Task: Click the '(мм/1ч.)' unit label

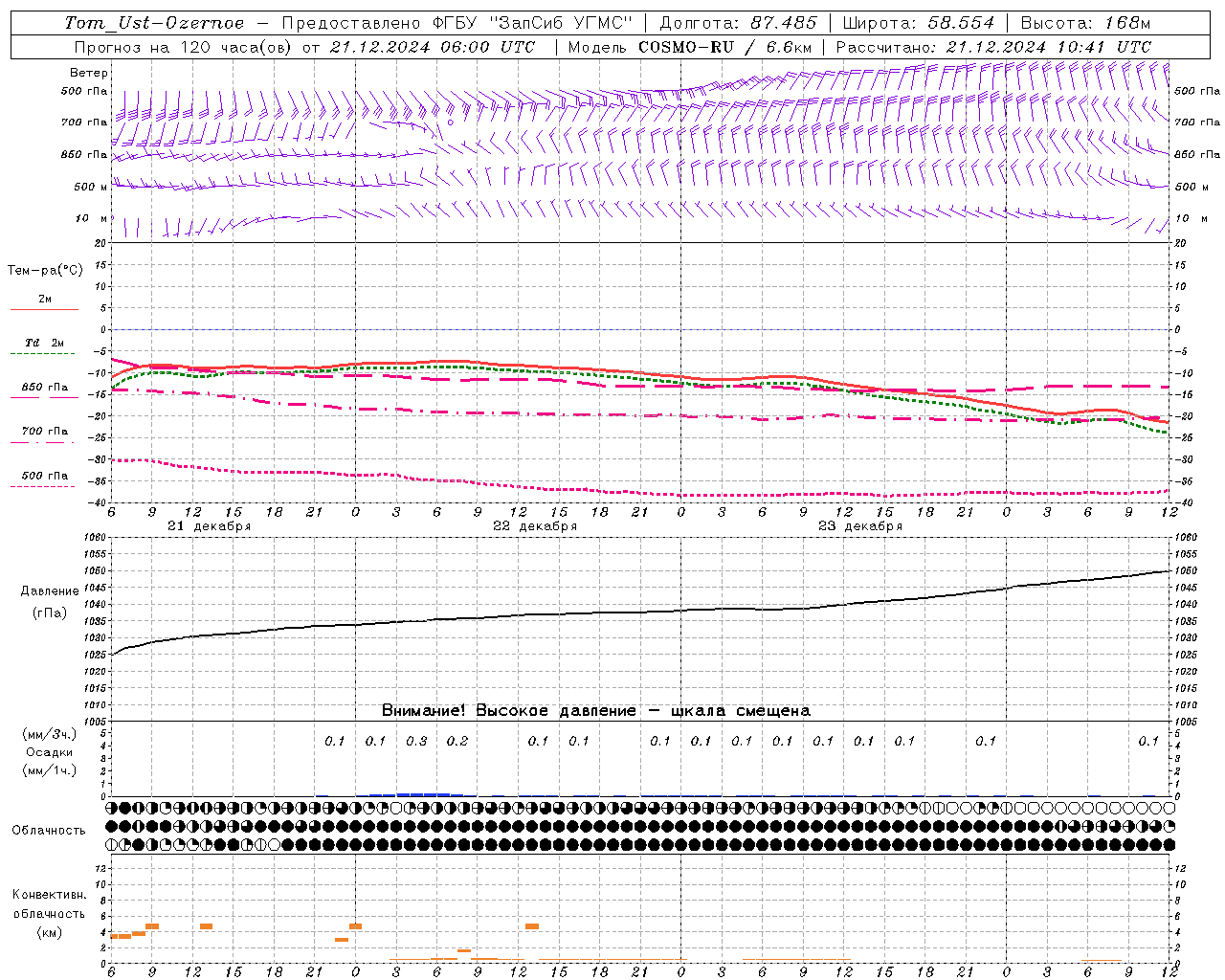Action: (x=50, y=770)
